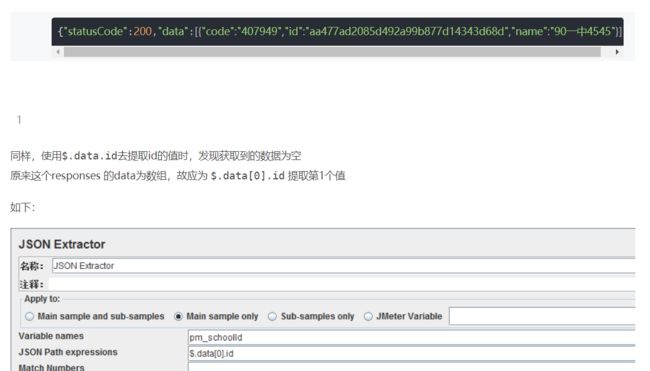650x371 pixels.
Task: Click the 注释 comment input field
Action: coord(342,284)
